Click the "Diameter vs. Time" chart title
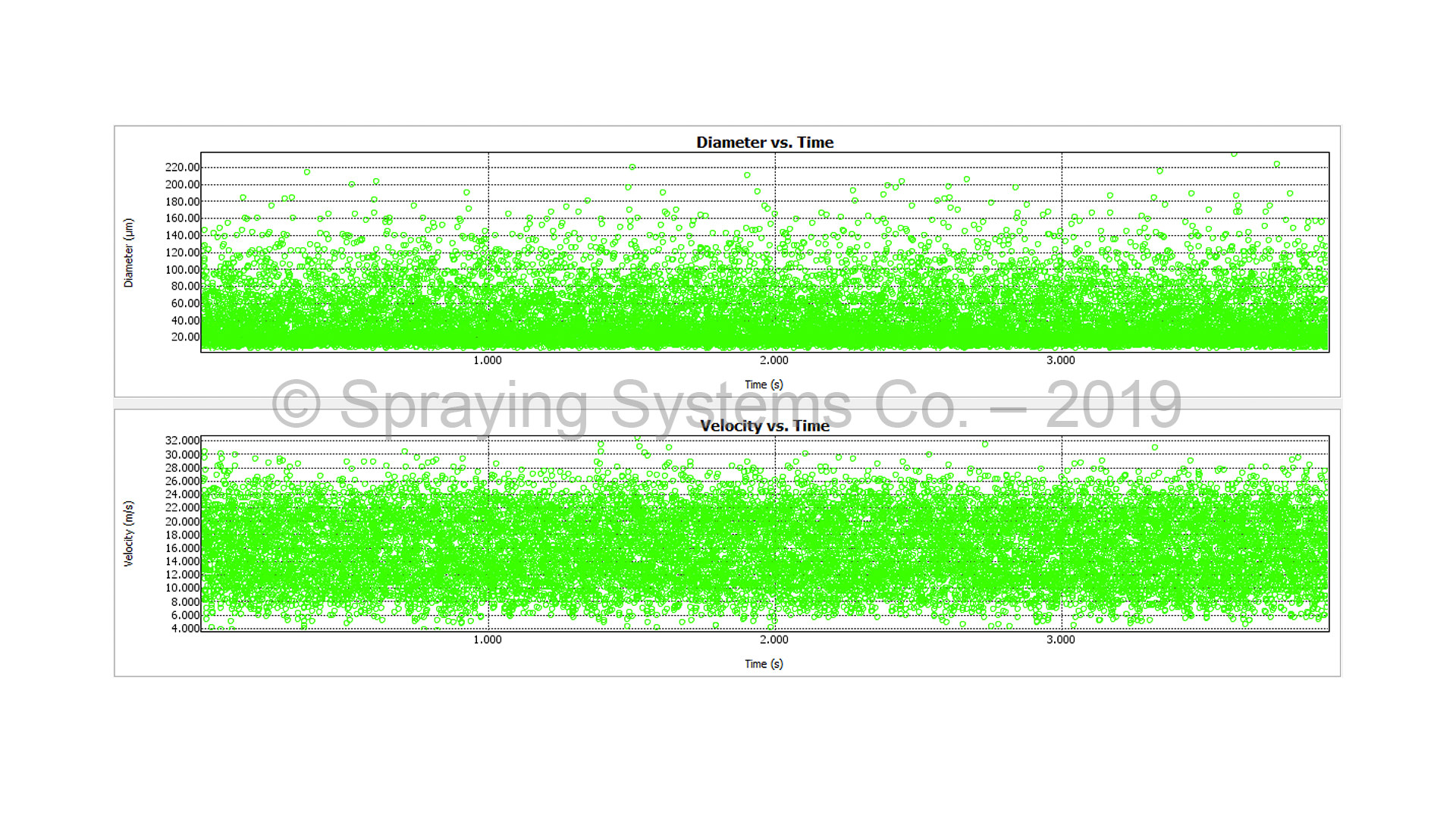Image resolution: width=1456 pixels, height=816 pixels. (764, 143)
